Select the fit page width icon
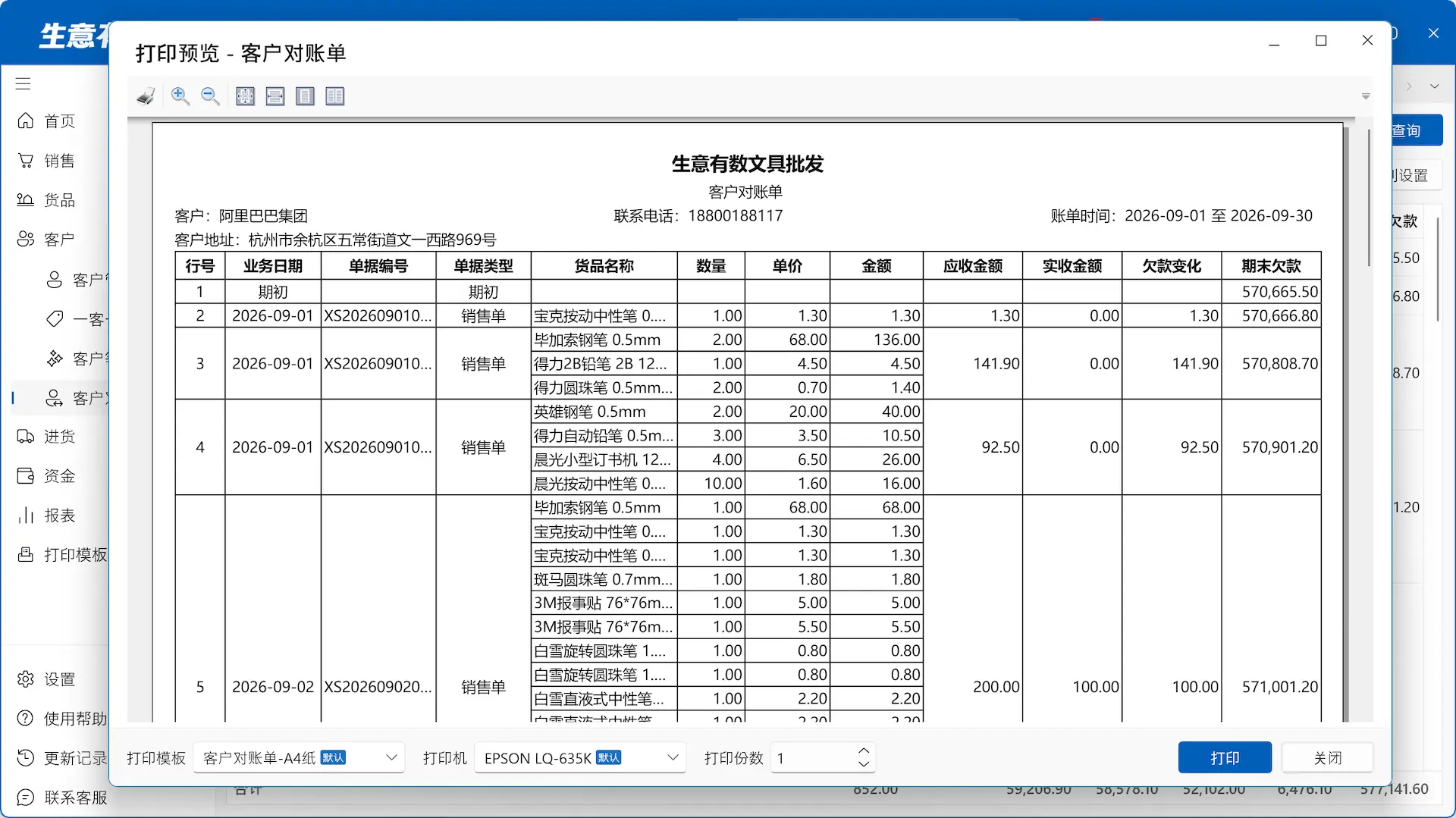Screen dimensions: 1456x818 click(275, 96)
